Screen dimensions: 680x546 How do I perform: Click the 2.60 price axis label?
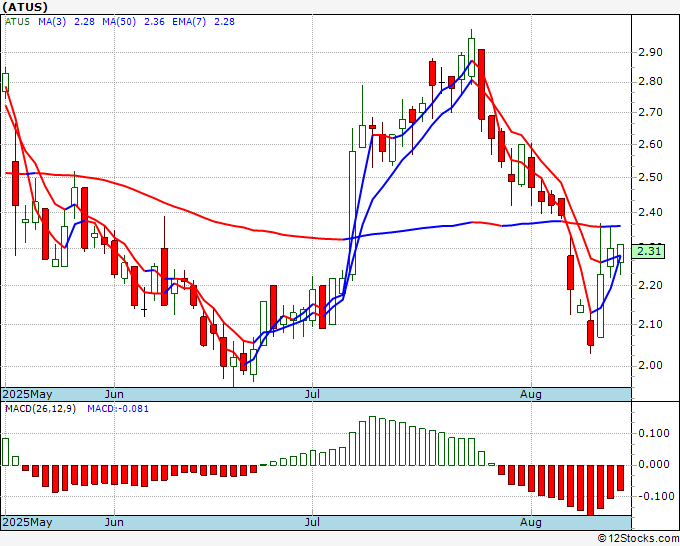[x=651, y=144]
